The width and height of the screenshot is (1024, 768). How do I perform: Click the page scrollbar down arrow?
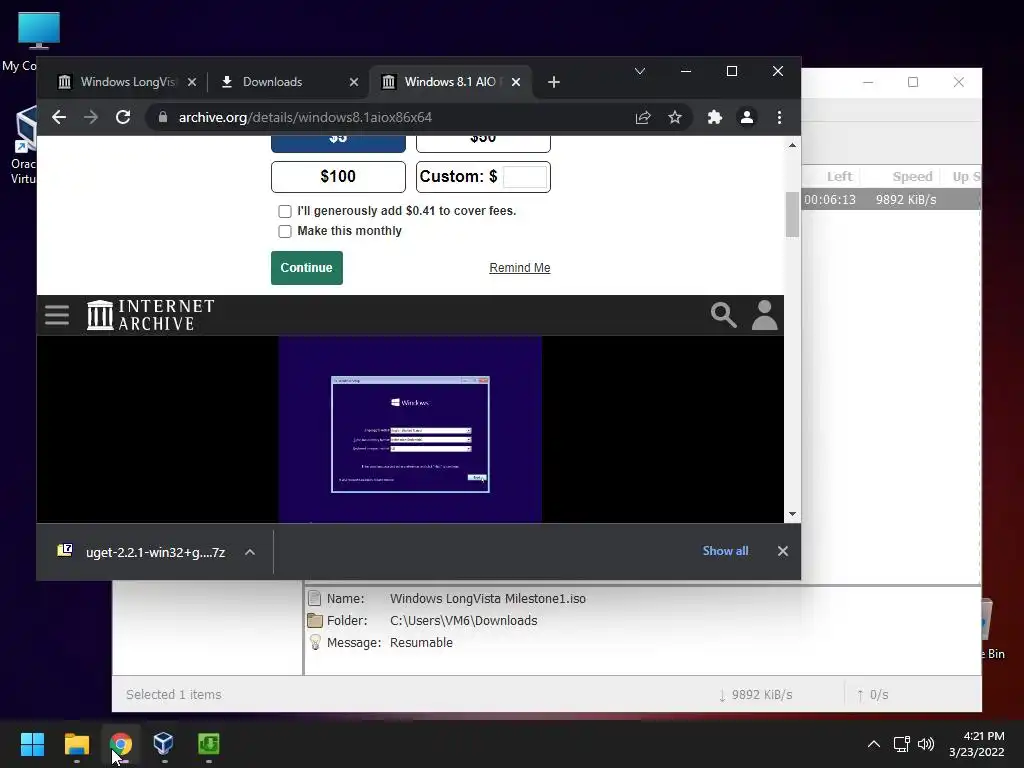pos(792,514)
